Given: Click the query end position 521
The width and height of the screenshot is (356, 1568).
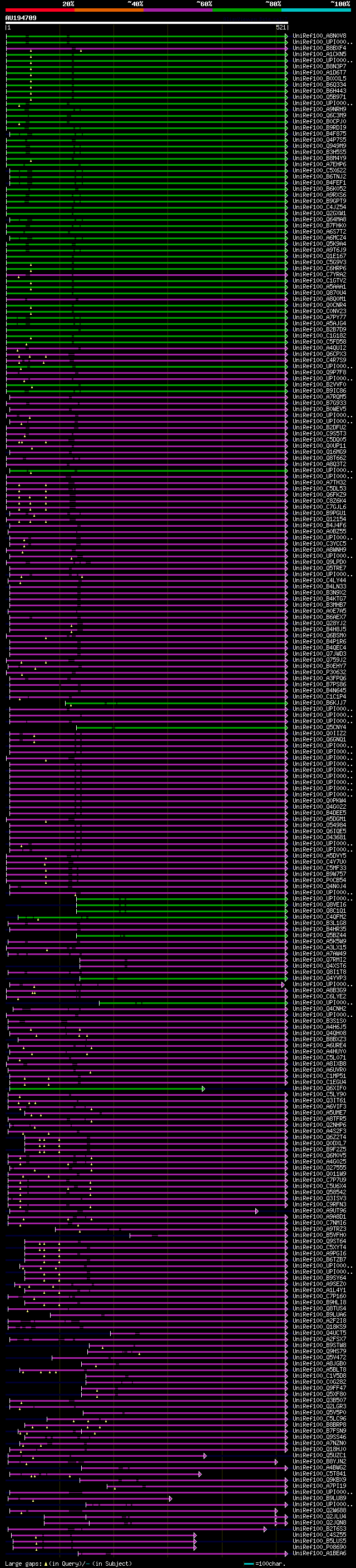Looking at the screenshot, I should point(281,27).
